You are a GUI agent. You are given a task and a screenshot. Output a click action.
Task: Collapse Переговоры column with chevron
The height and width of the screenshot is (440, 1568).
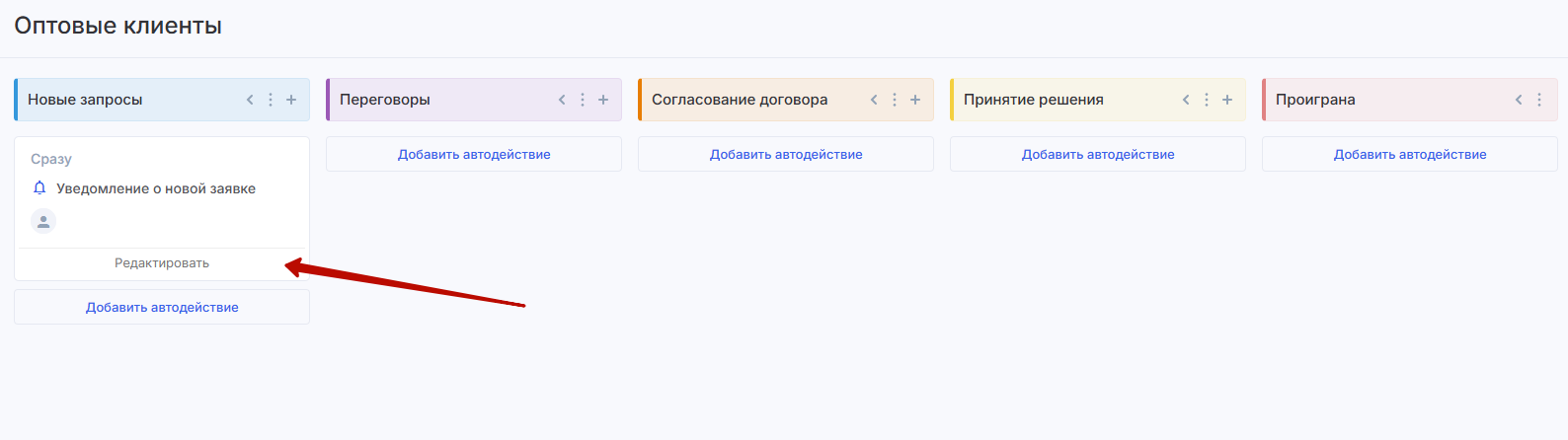pyautogui.click(x=562, y=100)
